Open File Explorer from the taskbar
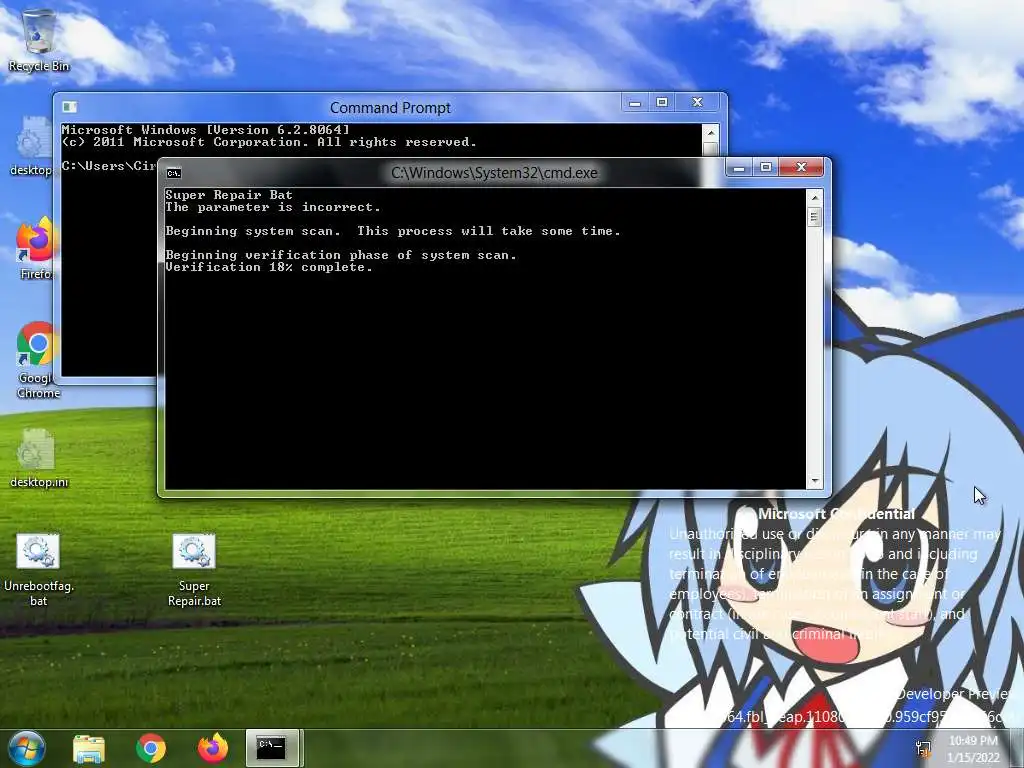The height and width of the screenshot is (768, 1024). (89, 748)
